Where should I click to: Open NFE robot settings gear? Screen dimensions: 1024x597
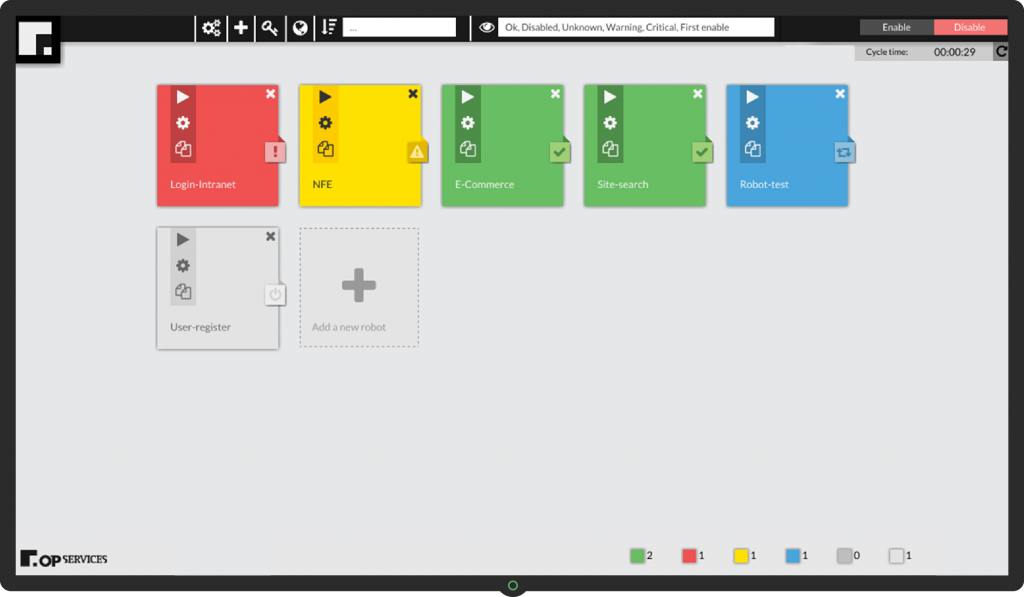(325, 123)
